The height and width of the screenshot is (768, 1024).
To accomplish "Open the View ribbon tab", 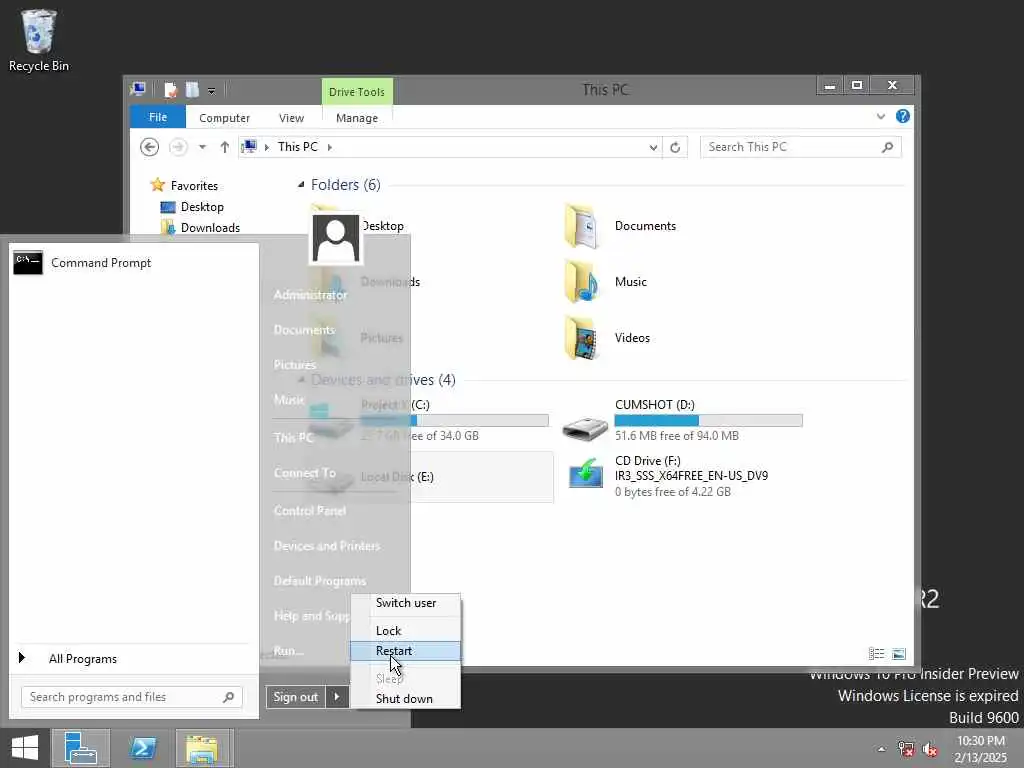I will pyautogui.click(x=291, y=118).
